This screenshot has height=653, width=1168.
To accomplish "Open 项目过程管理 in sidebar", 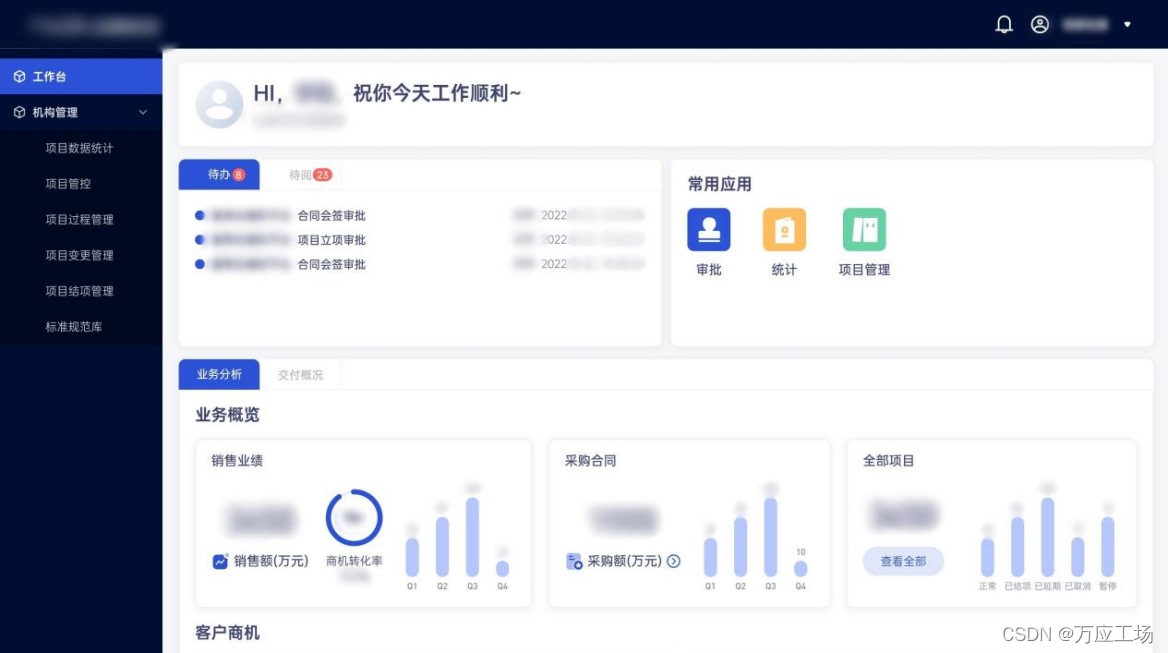I will (x=79, y=219).
